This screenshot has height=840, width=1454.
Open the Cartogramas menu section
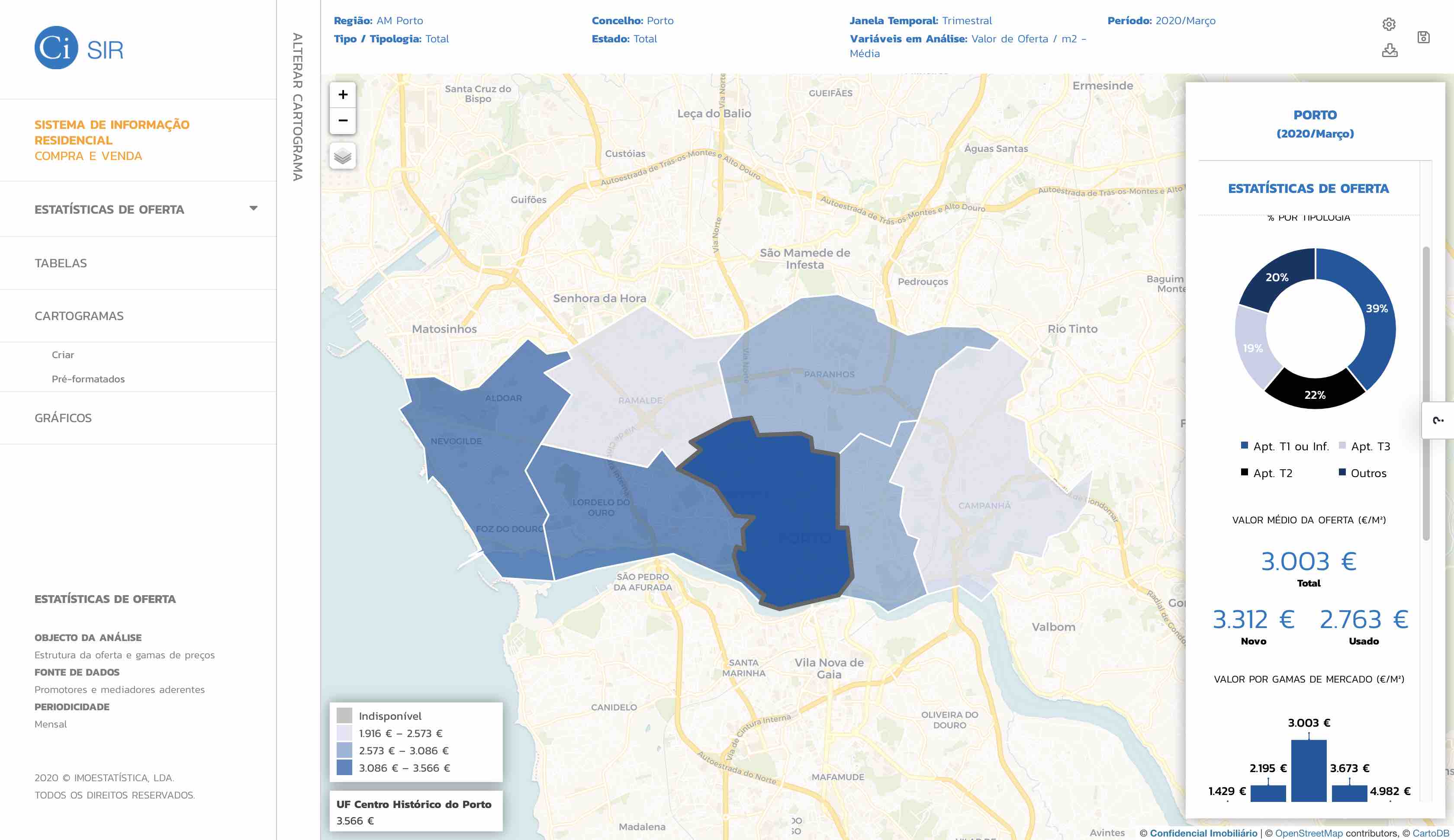79,316
